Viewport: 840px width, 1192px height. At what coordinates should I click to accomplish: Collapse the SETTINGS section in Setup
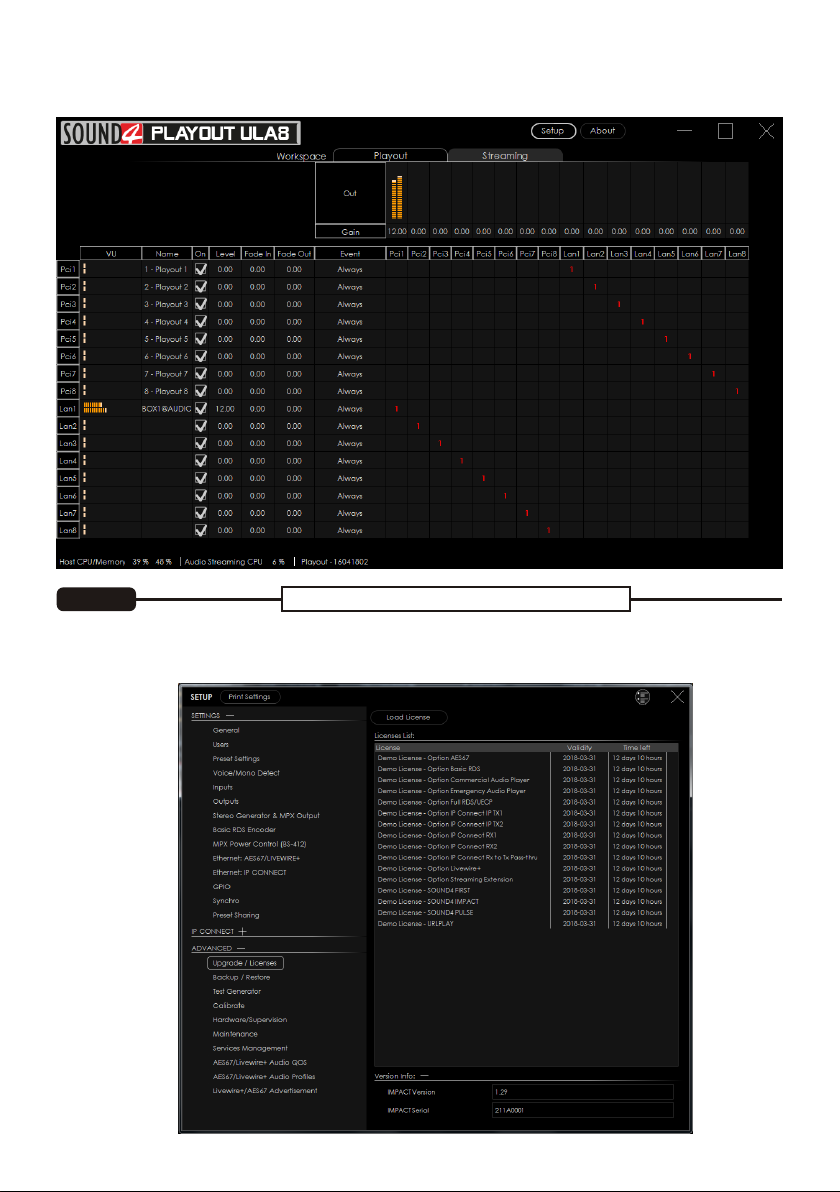click(230, 715)
